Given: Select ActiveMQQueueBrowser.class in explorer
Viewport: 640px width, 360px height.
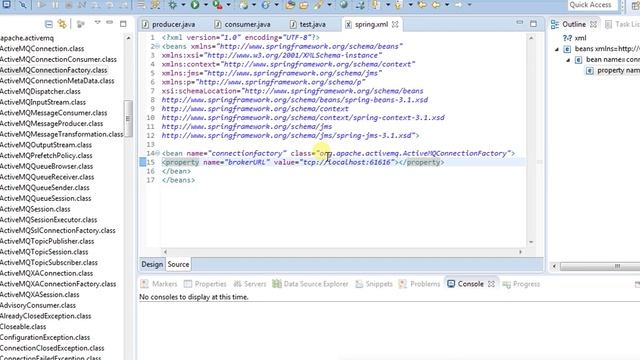Looking at the screenshot, I should click(47, 166).
